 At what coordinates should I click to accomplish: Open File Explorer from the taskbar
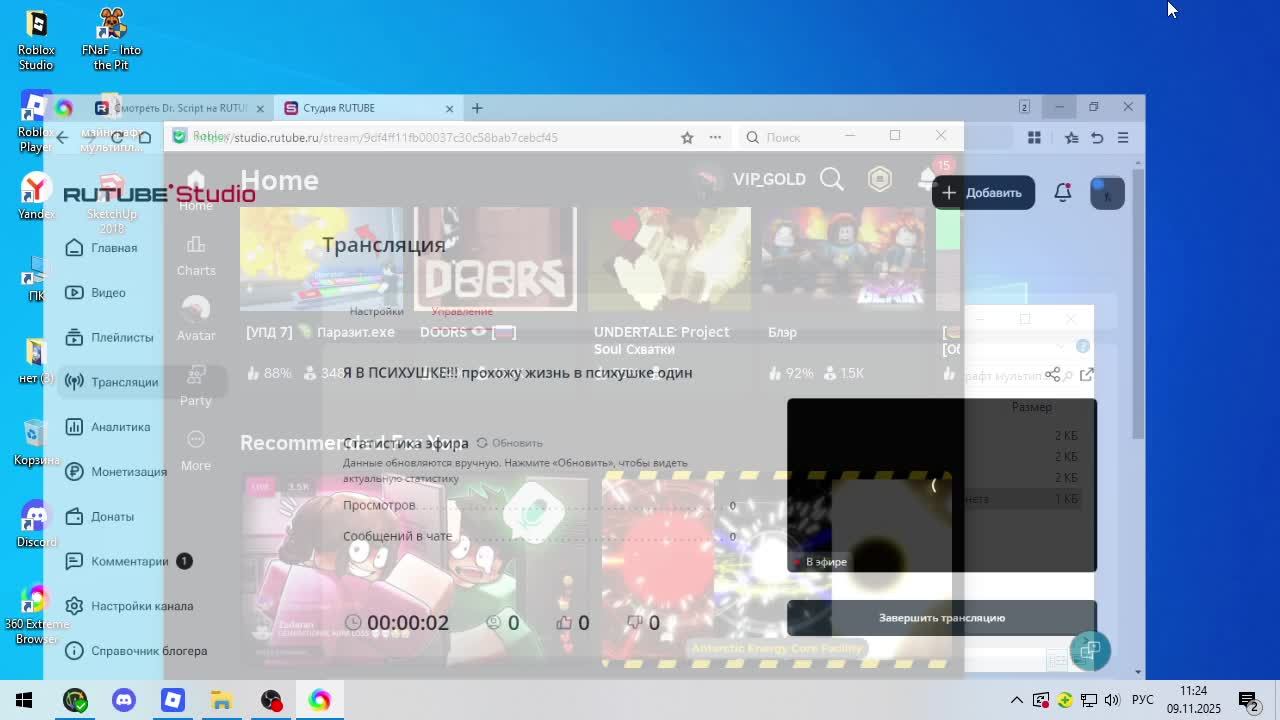(x=221, y=700)
